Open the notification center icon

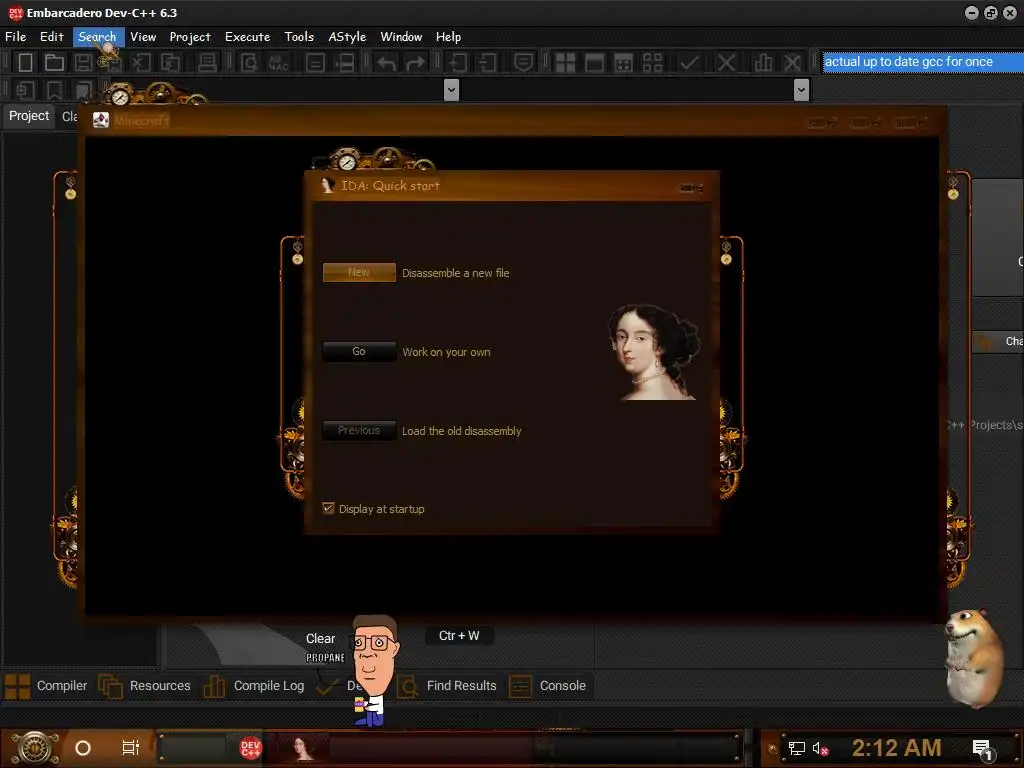[983, 750]
